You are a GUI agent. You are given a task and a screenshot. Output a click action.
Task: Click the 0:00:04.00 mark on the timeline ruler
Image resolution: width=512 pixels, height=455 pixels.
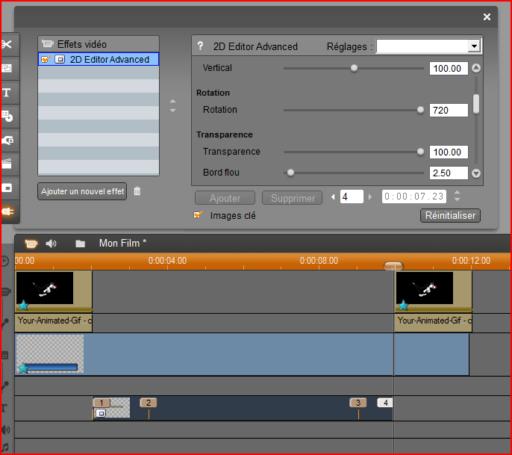167,261
